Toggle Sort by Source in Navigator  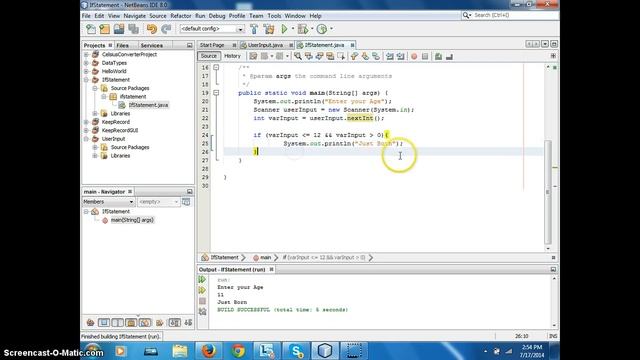(x=188, y=323)
